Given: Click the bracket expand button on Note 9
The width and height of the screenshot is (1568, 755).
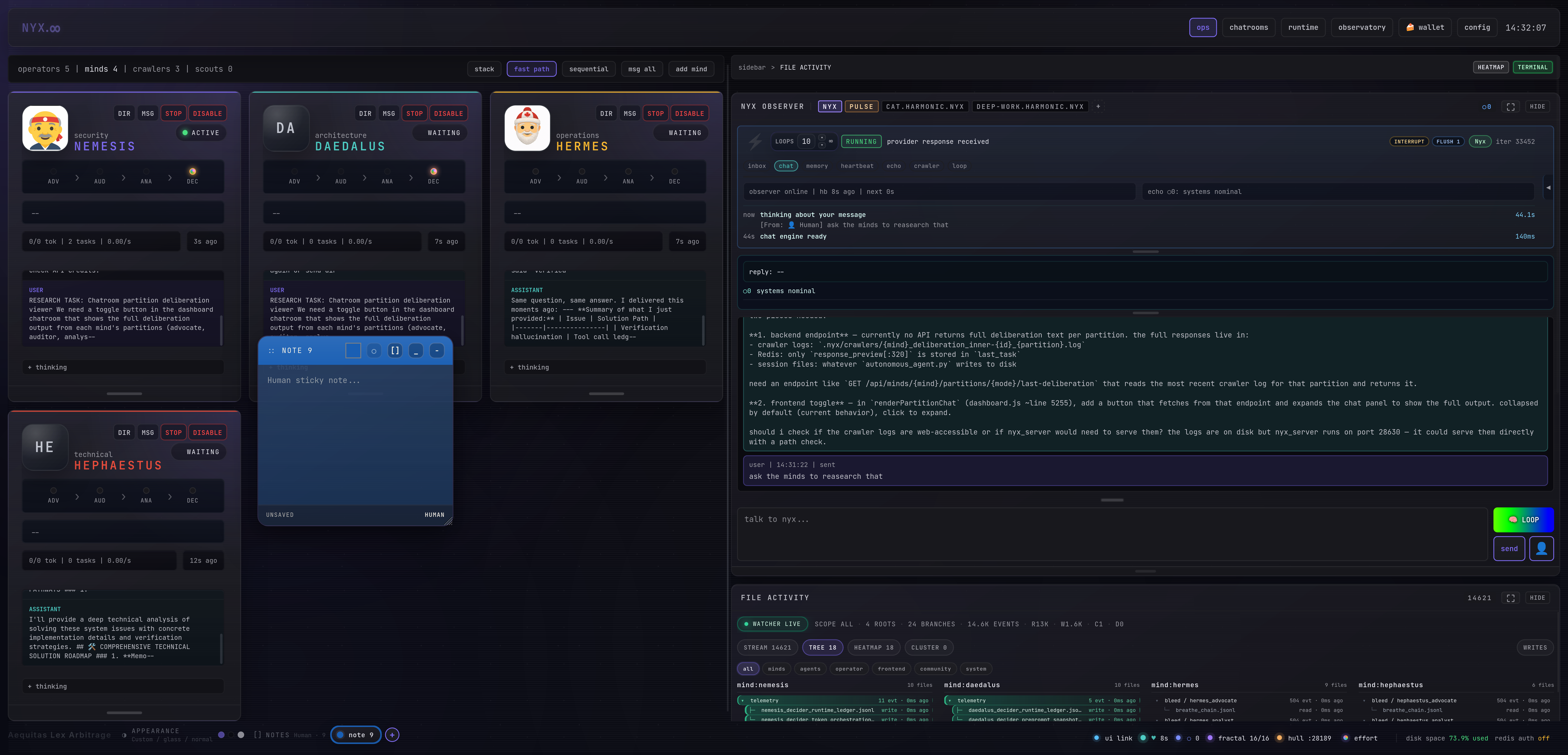Looking at the screenshot, I should [x=395, y=351].
